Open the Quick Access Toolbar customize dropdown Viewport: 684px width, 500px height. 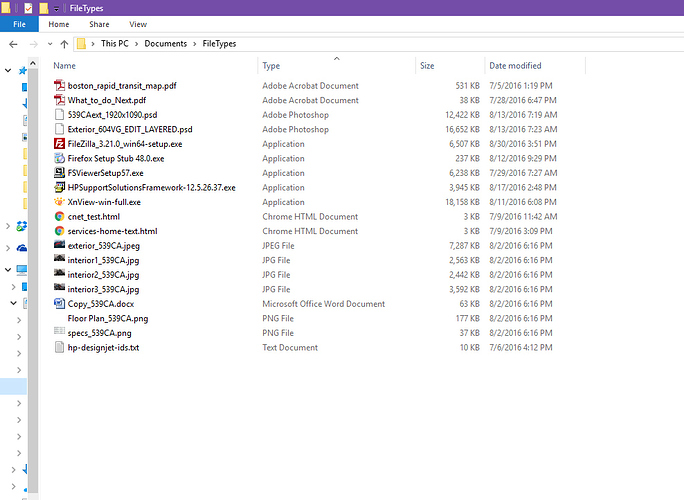coord(56,9)
